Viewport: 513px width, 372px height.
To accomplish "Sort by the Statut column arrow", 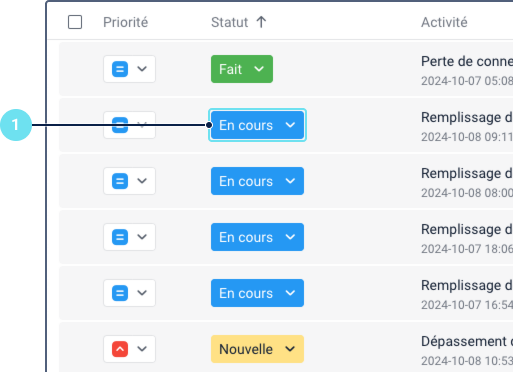I will click(x=261, y=22).
